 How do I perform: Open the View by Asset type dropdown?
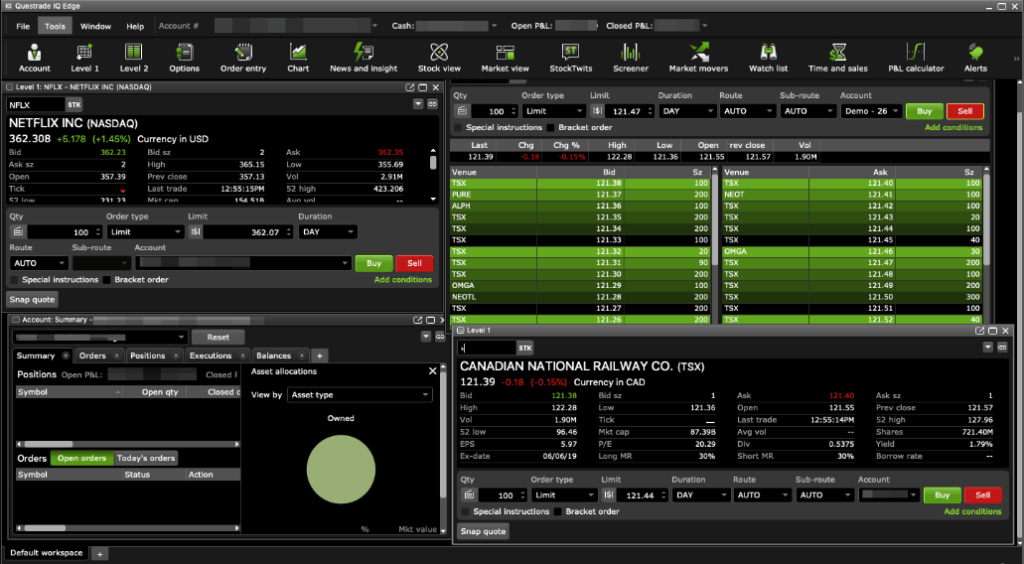click(359, 394)
